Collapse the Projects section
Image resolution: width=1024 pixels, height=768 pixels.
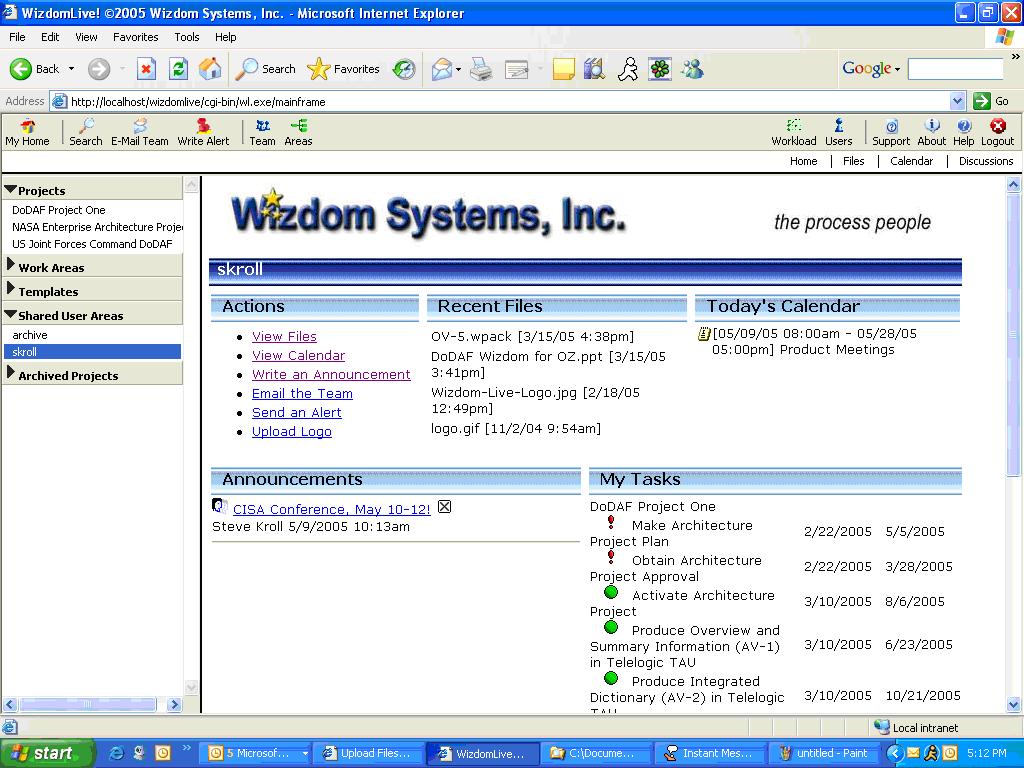pyautogui.click(x=11, y=190)
